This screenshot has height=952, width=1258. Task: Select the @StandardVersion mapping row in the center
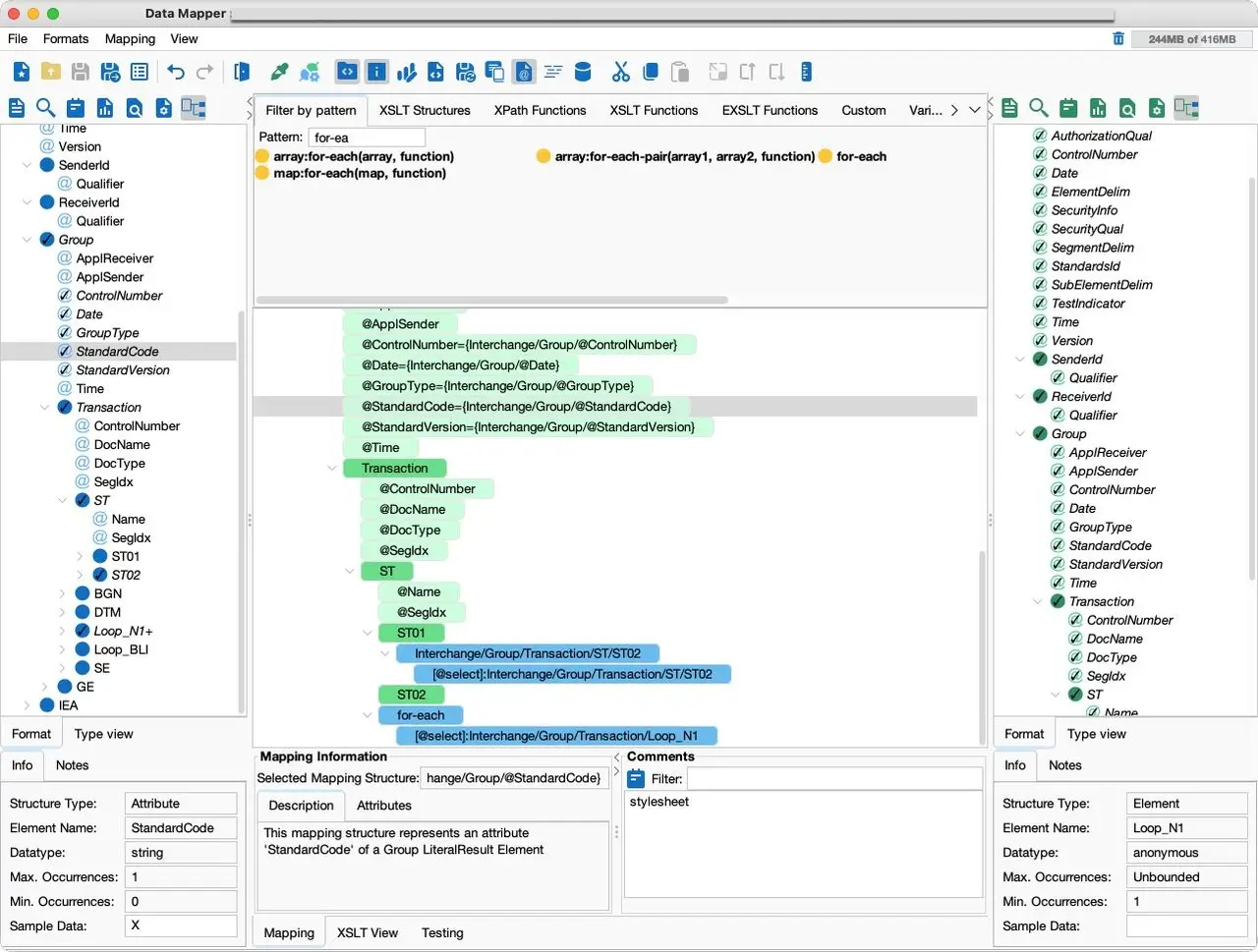click(x=528, y=427)
